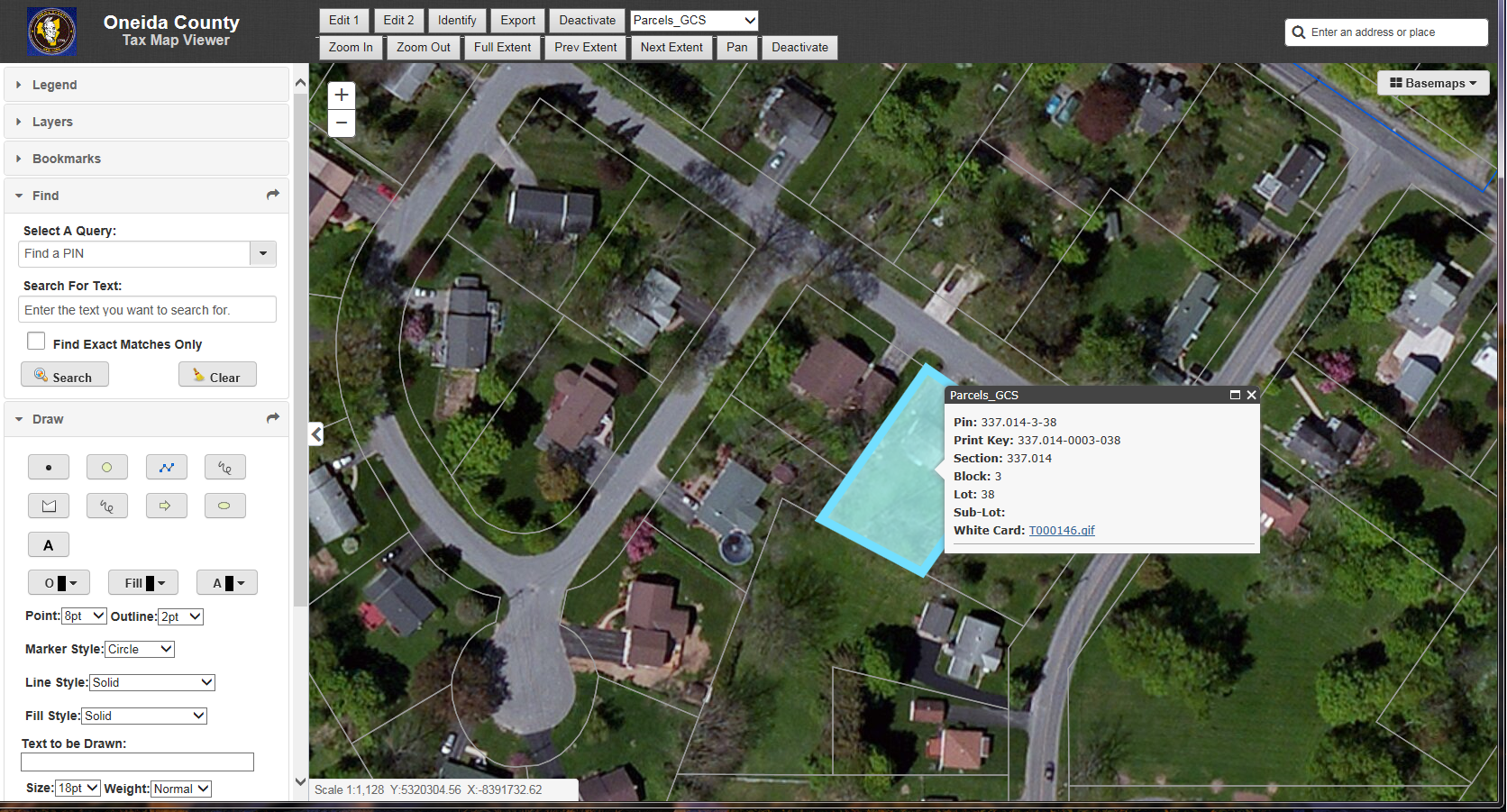Expand the Layers panel

click(146, 122)
